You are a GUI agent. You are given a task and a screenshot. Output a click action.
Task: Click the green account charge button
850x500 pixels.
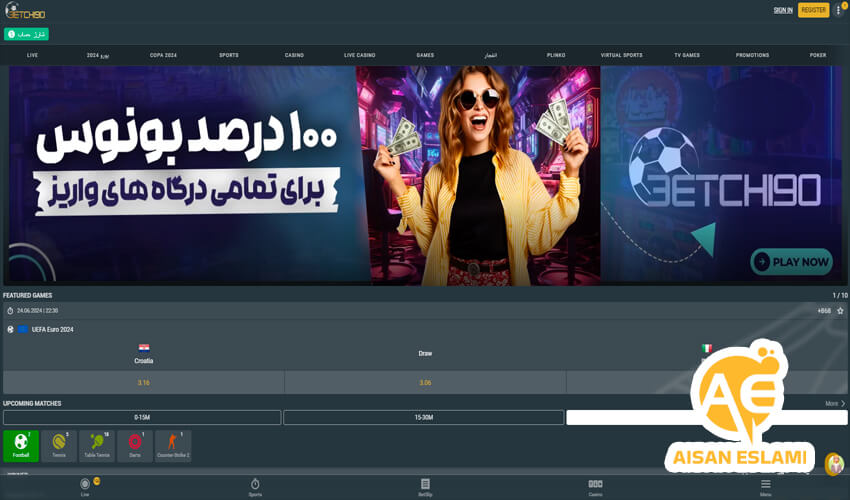pos(26,34)
